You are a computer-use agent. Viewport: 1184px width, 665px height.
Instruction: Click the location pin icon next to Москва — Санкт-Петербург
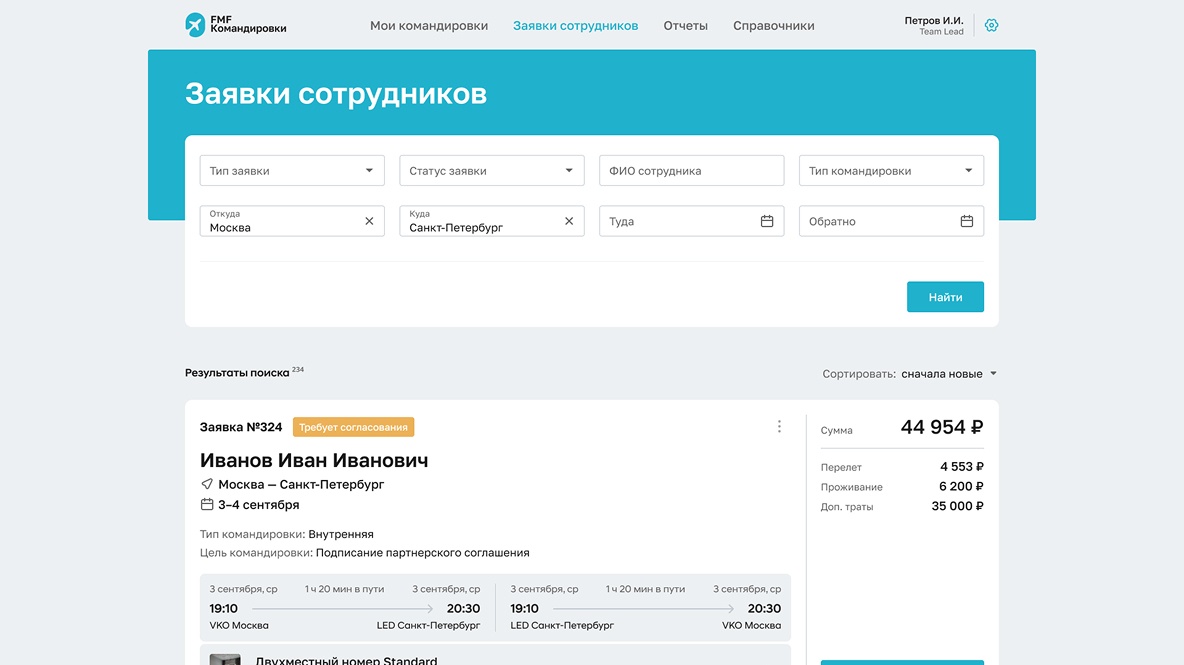[x=207, y=483]
